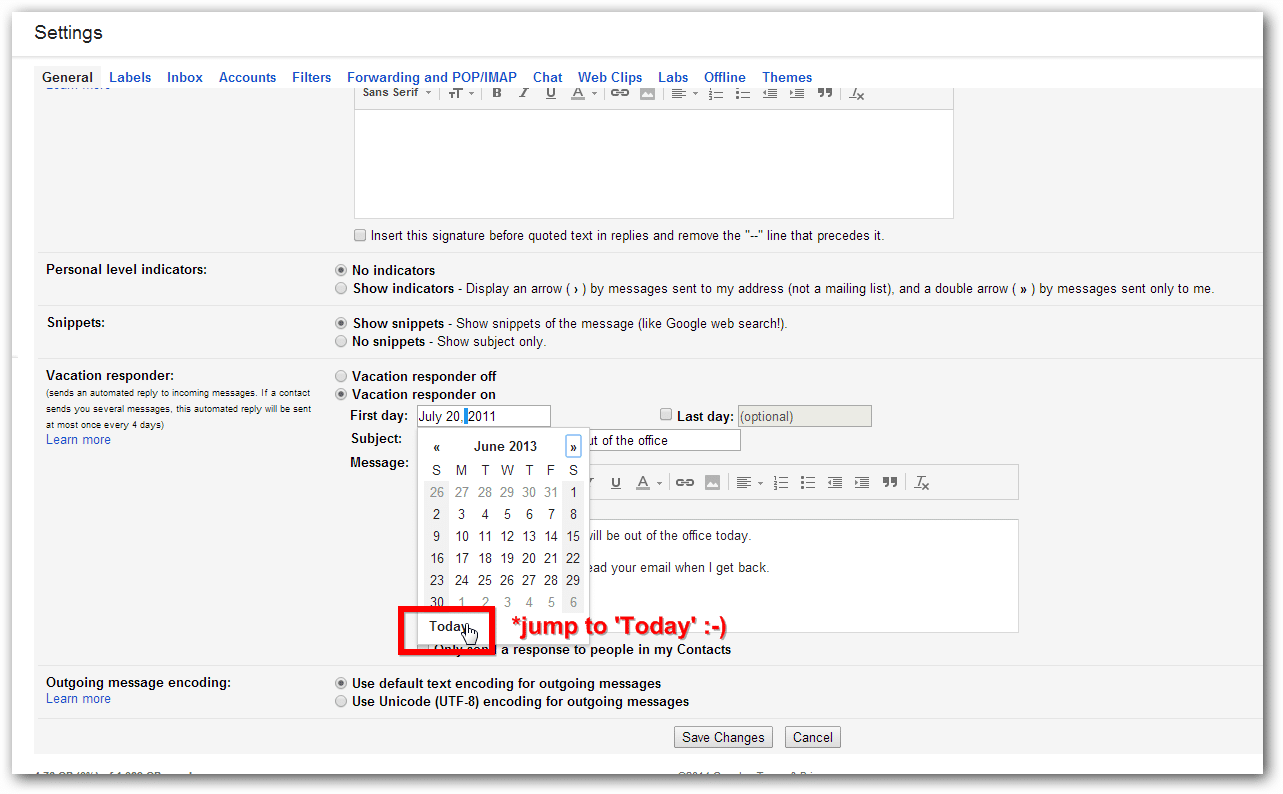This screenshot has width=1283, height=794.
Task: Switch to the Filters tab
Action: pyautogui.click(x=311, y=77)
